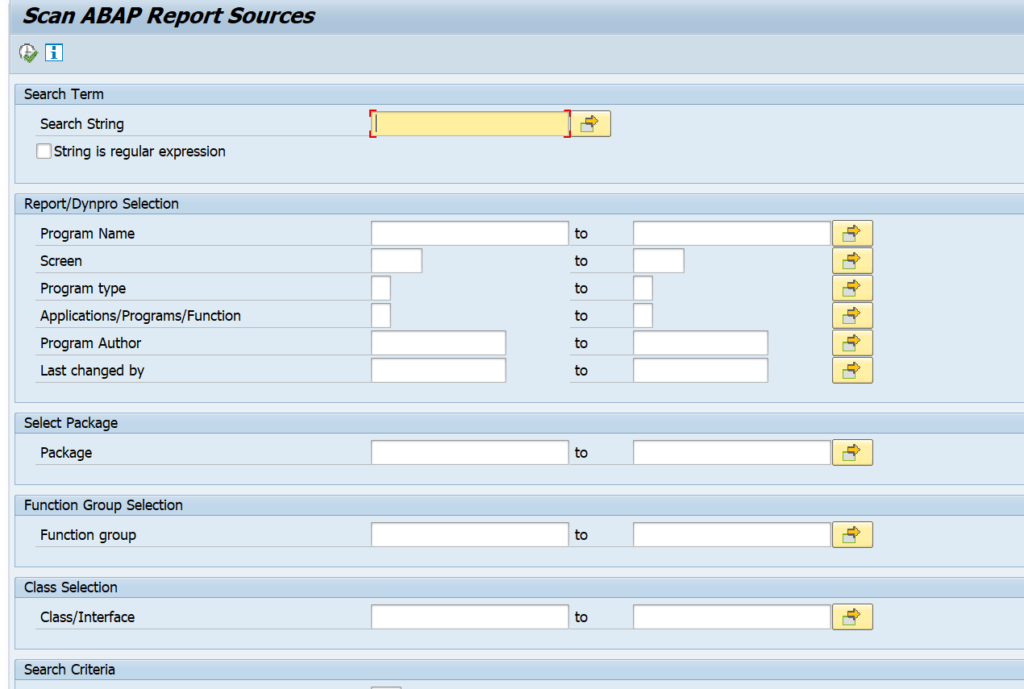Screen dimensions: 1024x689
Task: Open multiple selection for Program Name
Action: (852, 232)
